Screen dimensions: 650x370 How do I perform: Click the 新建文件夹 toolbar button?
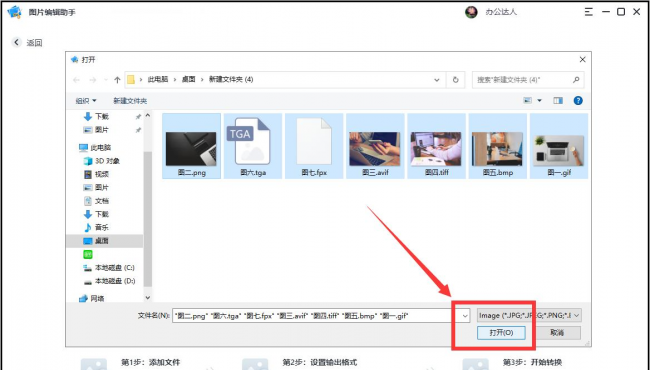pyautogui.click(x=130, y=101)
